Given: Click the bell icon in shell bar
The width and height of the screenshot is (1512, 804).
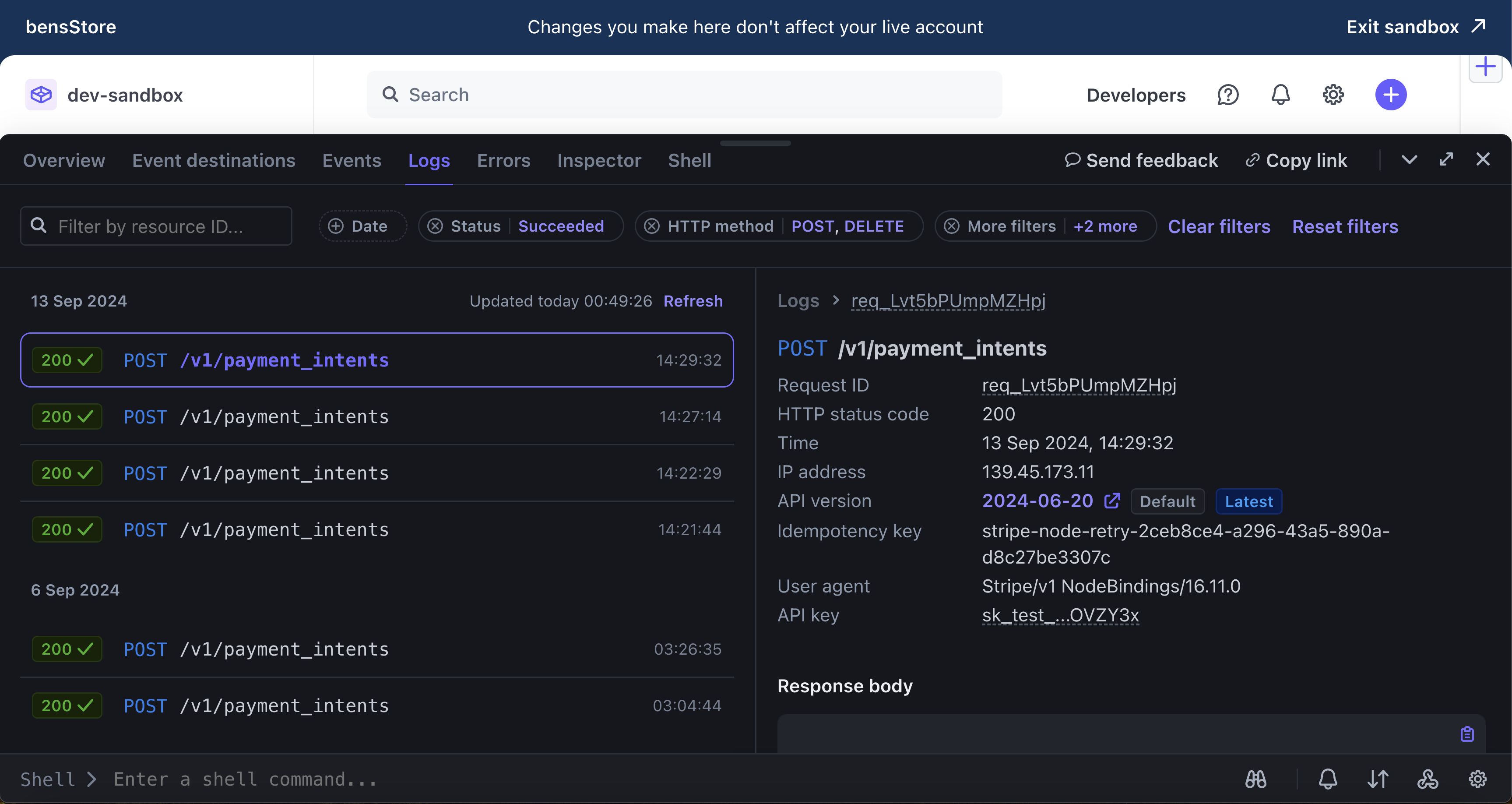Looking at the screenshot, I should [1328, 779].
